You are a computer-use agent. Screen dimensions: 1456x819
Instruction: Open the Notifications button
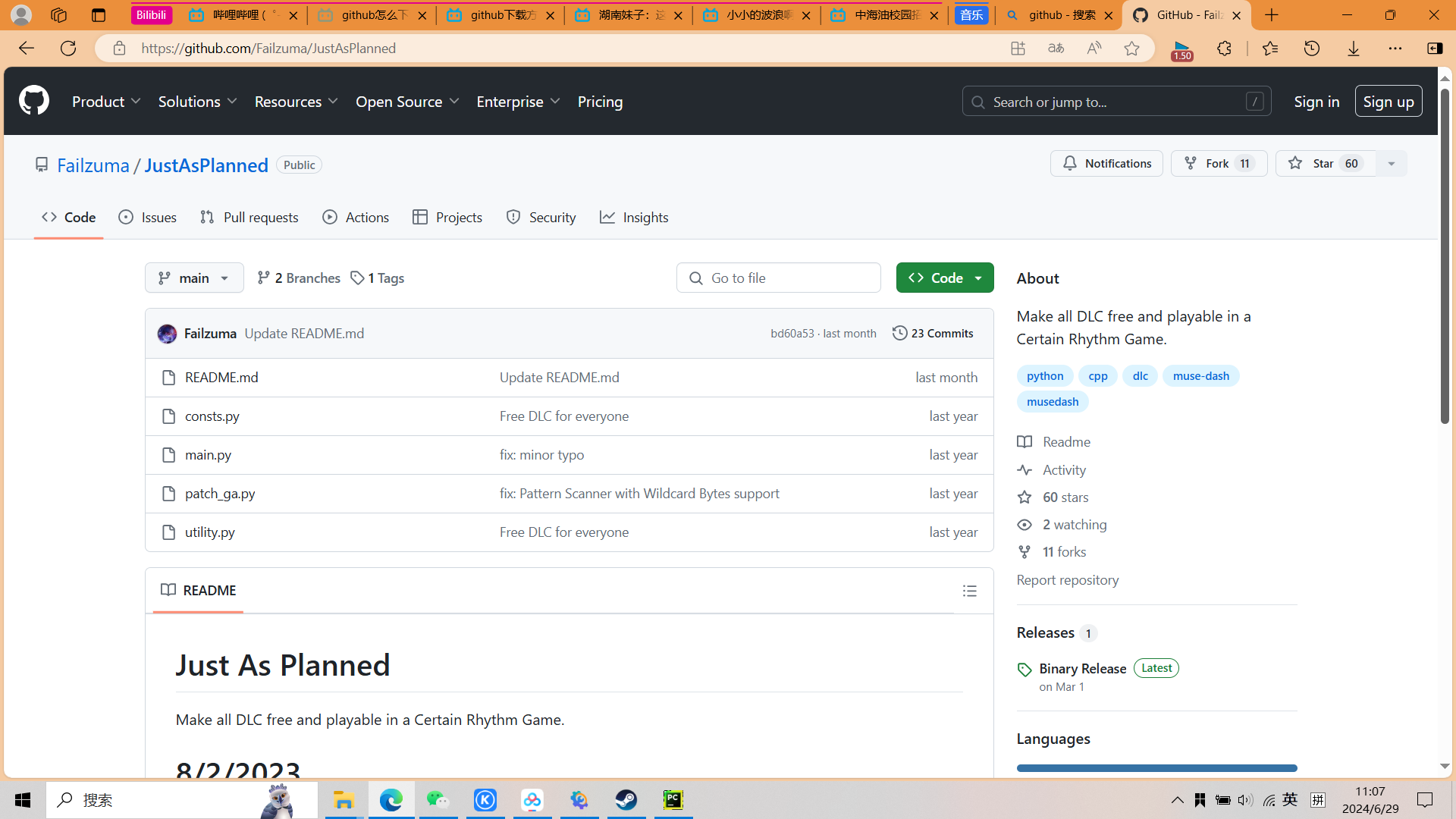coord(1106,164)
